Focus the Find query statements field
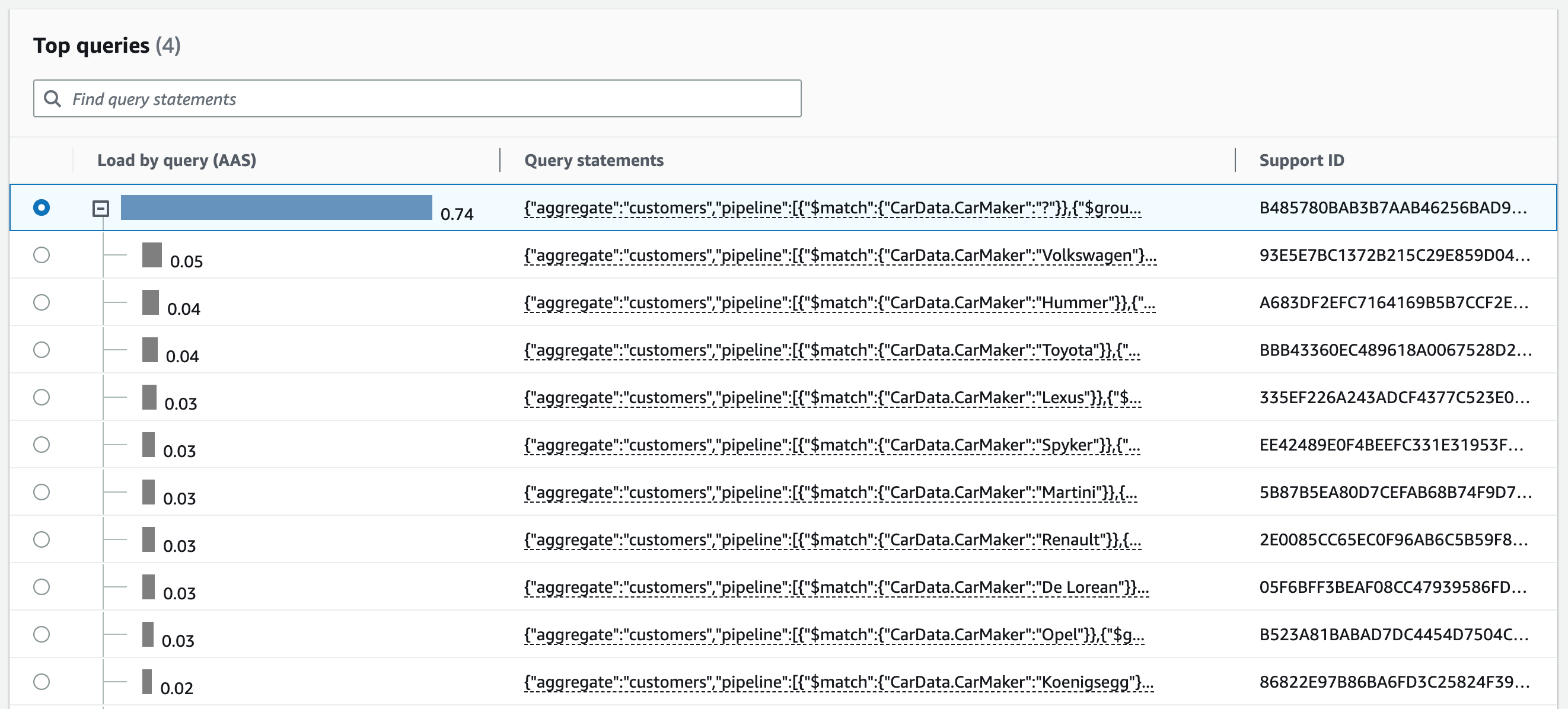 426,98
